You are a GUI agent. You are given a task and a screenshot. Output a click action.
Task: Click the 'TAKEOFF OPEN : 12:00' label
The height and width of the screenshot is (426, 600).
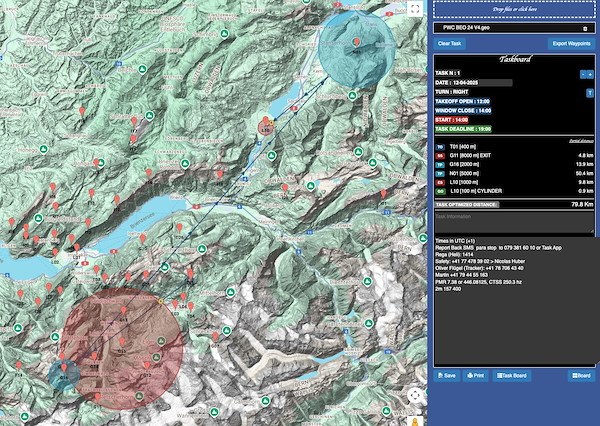point(462,102)
